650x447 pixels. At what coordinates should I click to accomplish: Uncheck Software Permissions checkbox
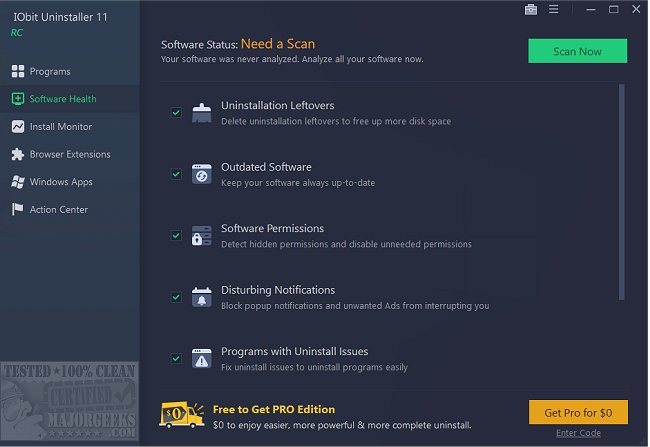[177, 236]
